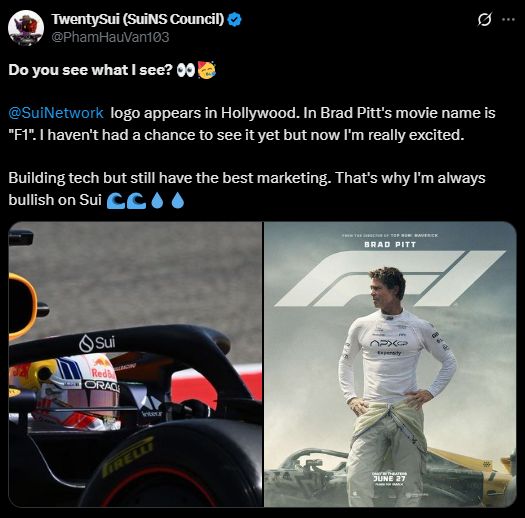
Task: Click the second wave emoji
Action: coord(137,200)
